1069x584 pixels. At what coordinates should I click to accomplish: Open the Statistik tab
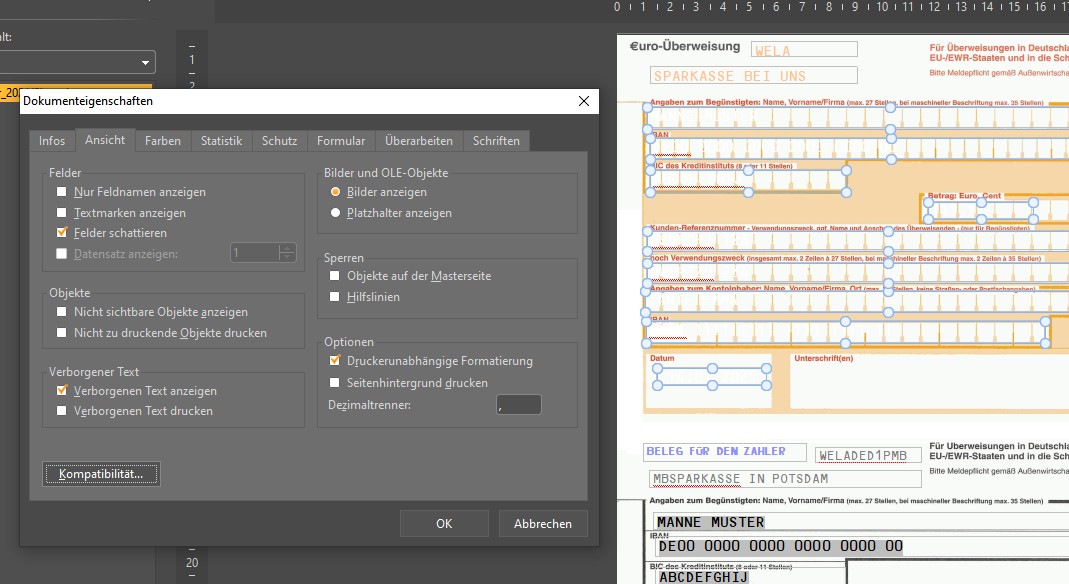pos(222,140)
